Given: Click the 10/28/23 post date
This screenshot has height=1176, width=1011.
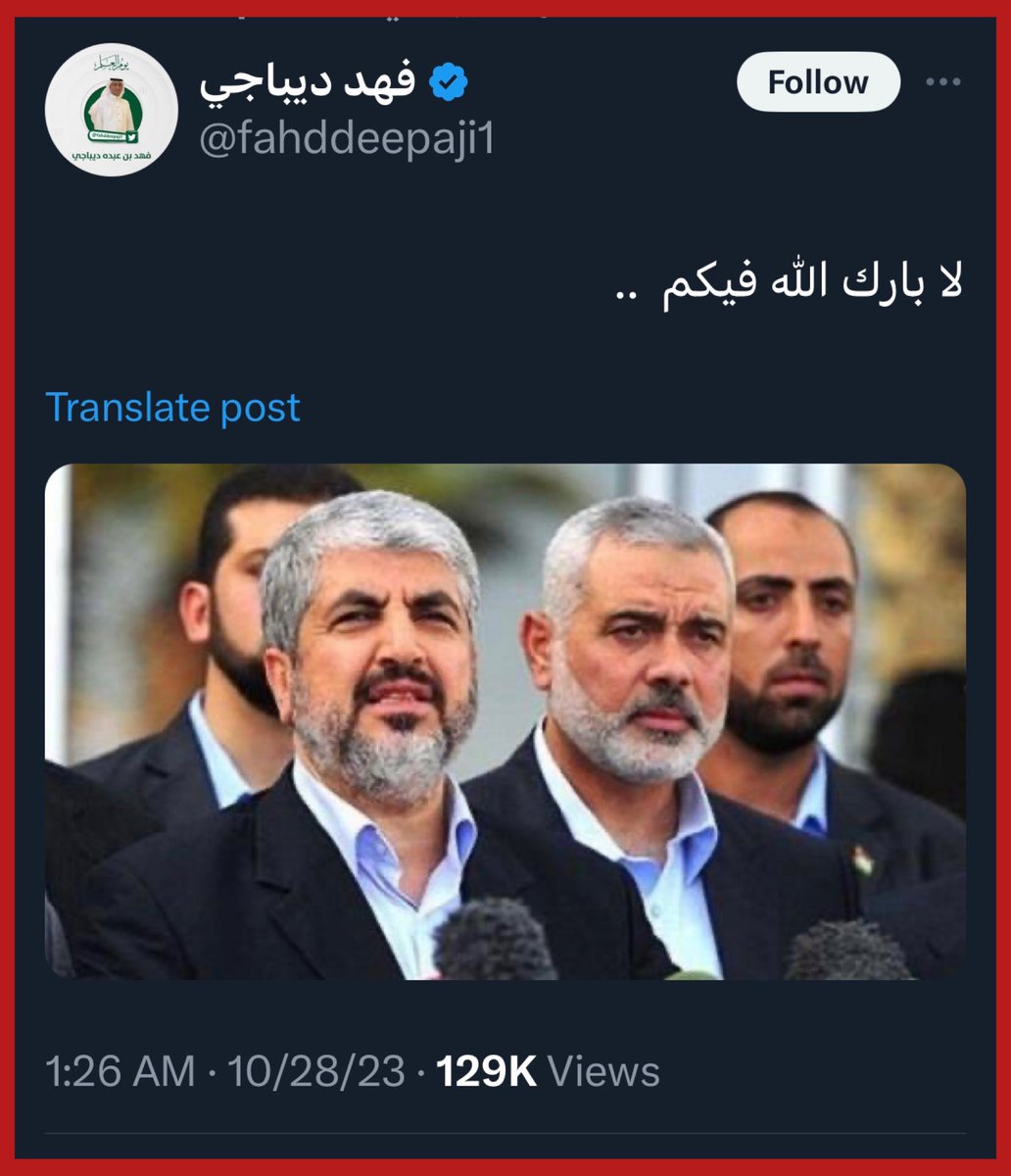Looking at the screenshot, I should (x=316, y=1071).
